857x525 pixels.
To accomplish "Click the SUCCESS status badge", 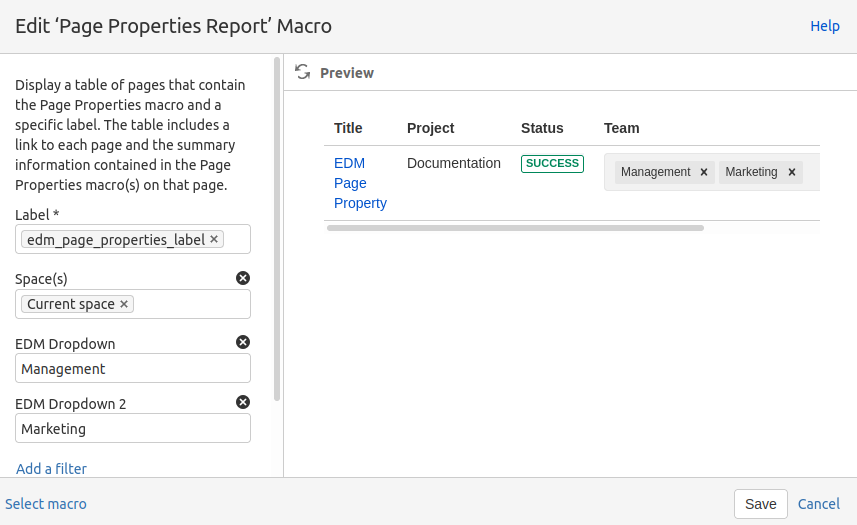I will [x=552, y=163].
